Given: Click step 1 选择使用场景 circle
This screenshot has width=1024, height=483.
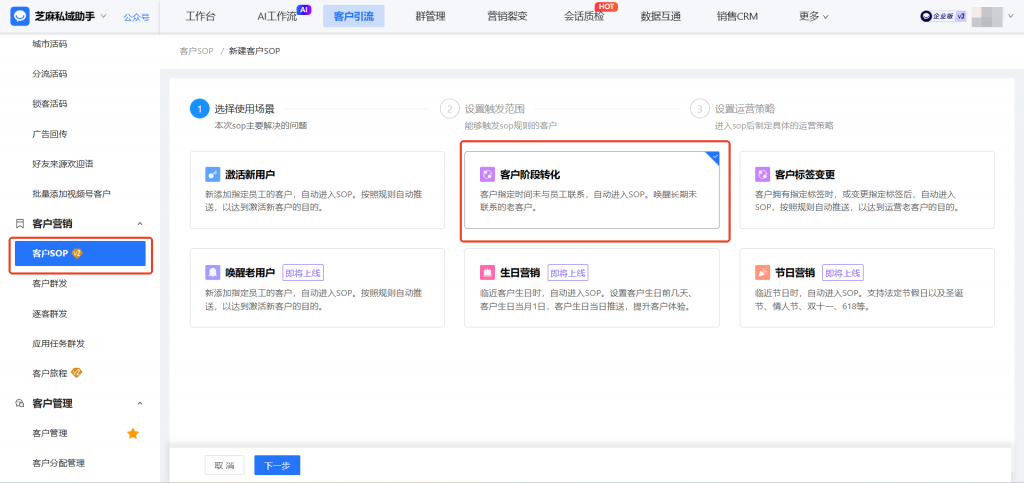Looking at the screenshot, I should [199, 108].
